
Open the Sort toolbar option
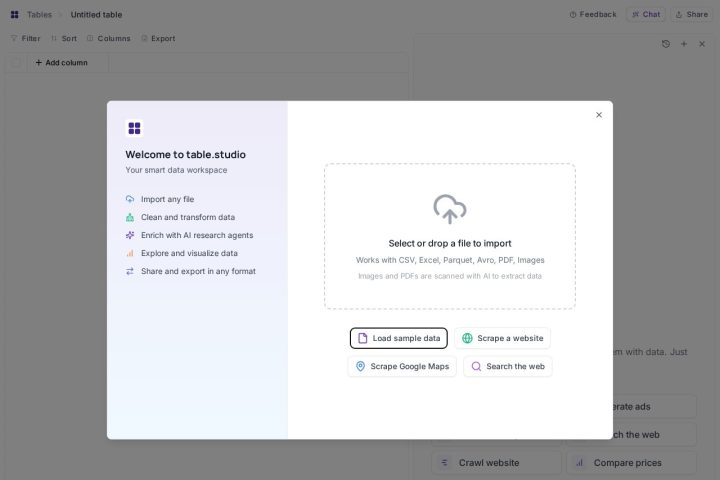tap(64, 39)
